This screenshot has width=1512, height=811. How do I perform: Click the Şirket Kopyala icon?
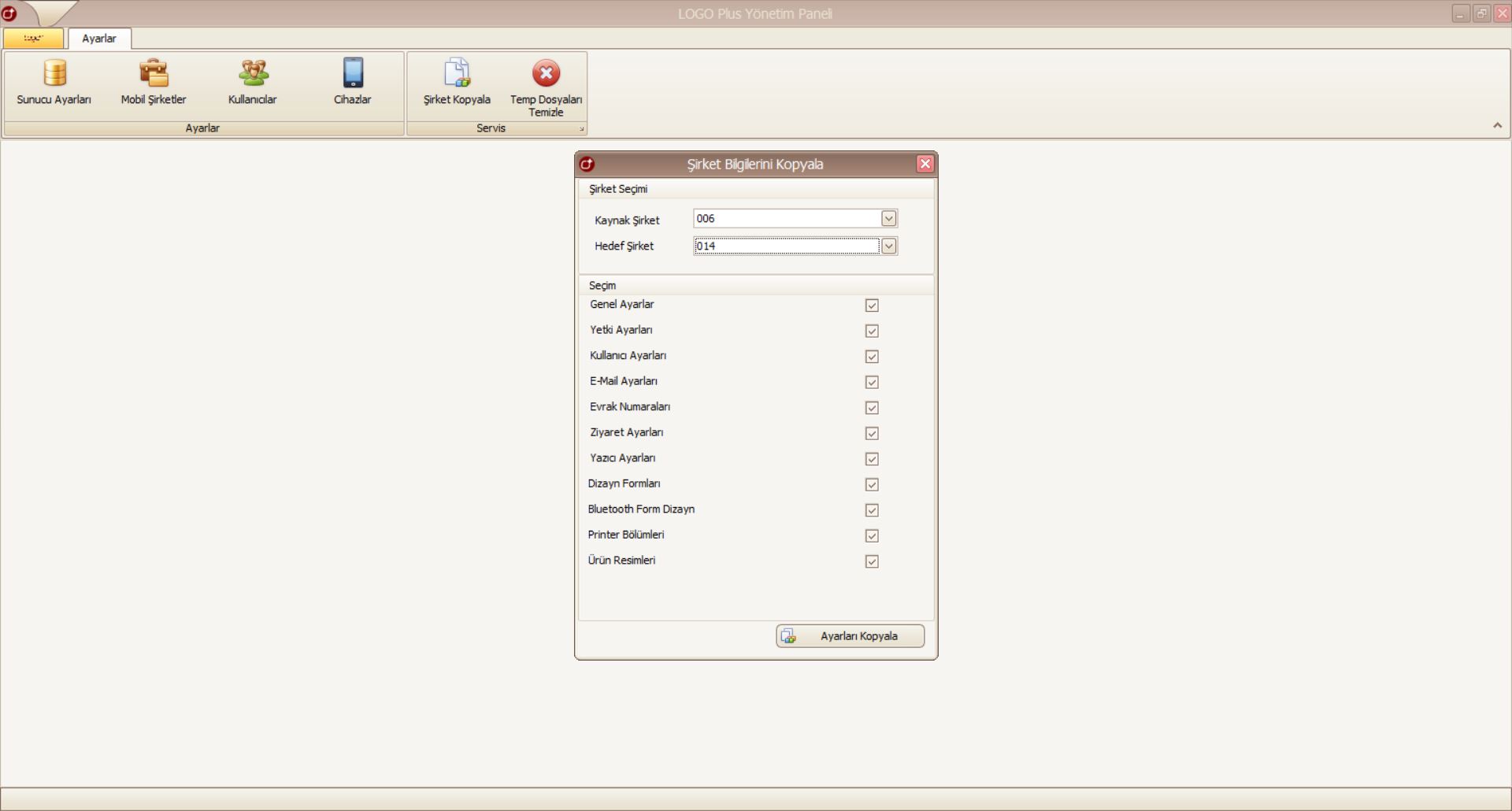[457, 81]
